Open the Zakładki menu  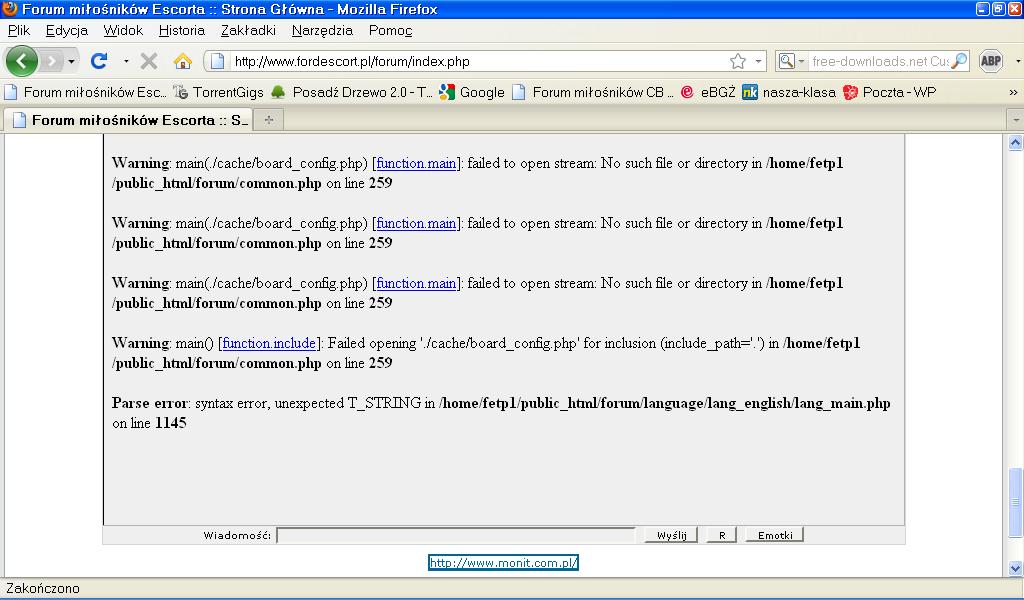(248, 30)
